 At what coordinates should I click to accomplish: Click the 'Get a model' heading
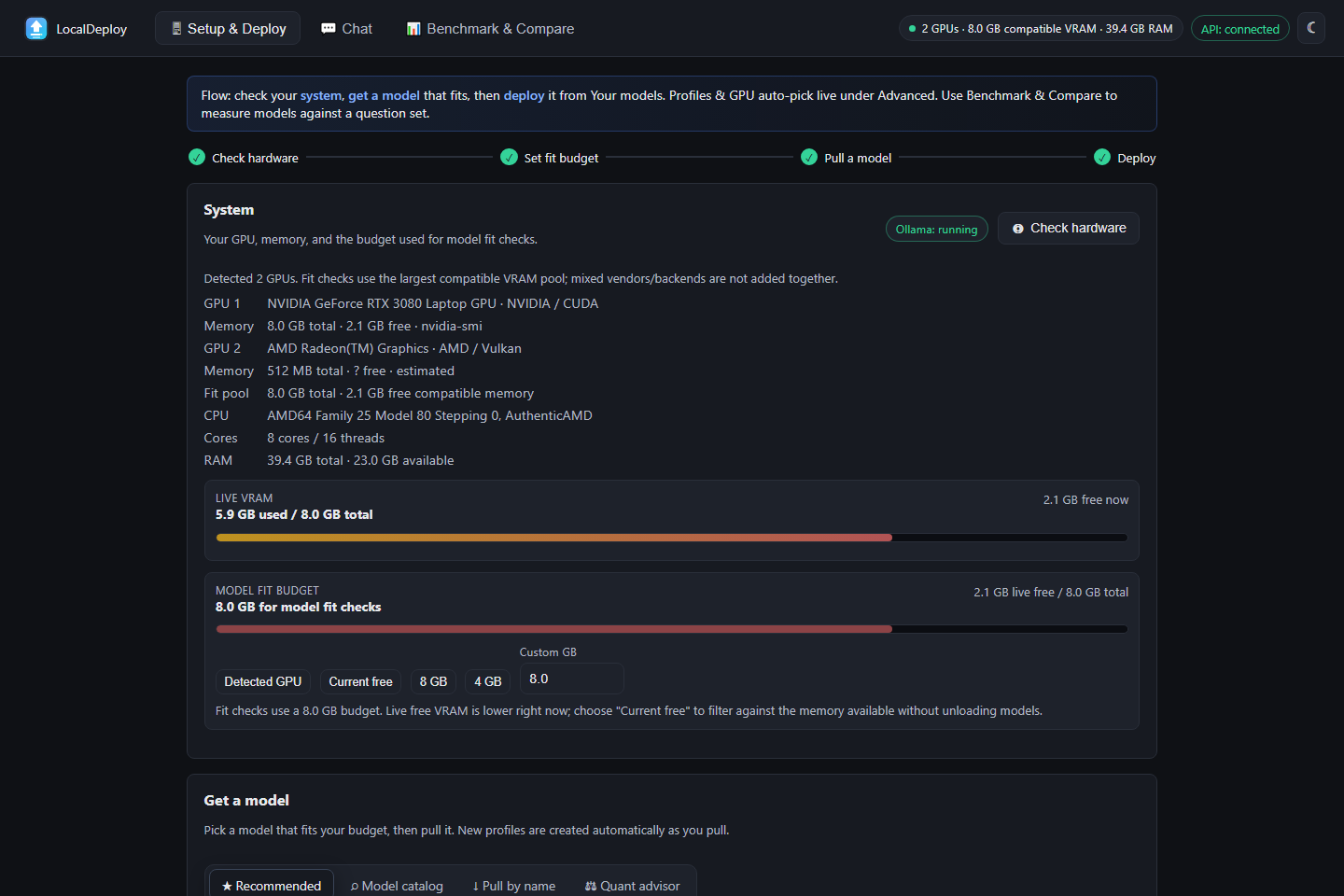(246, 801)
